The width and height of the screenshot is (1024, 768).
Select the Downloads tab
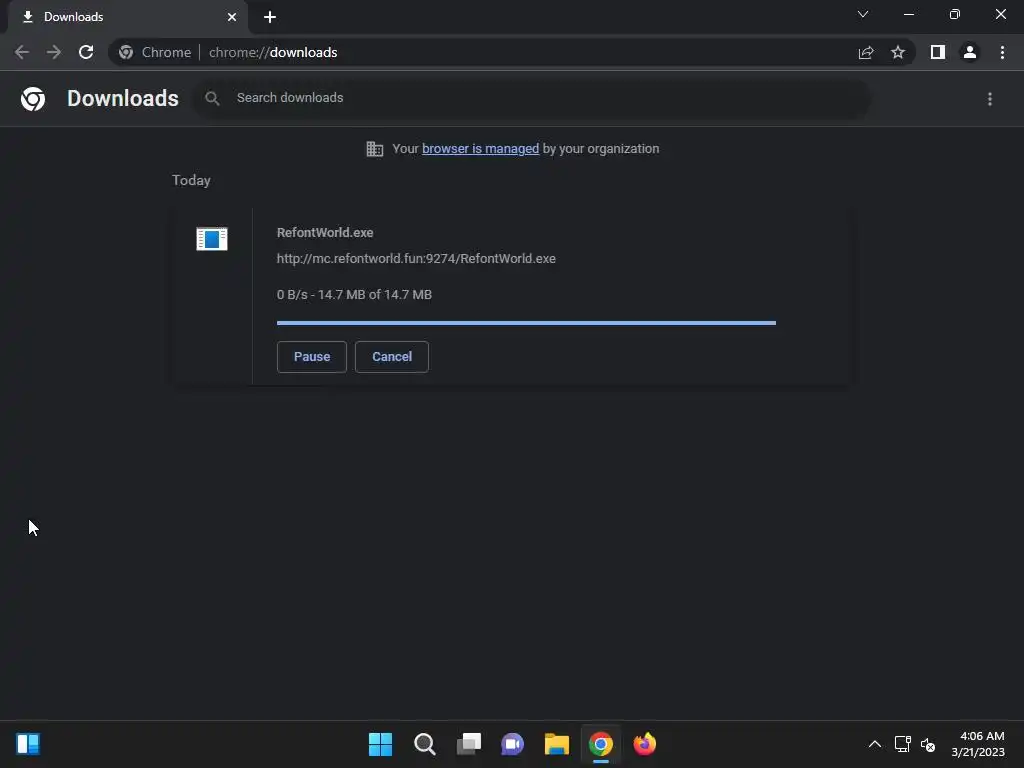tap(129, 17)
